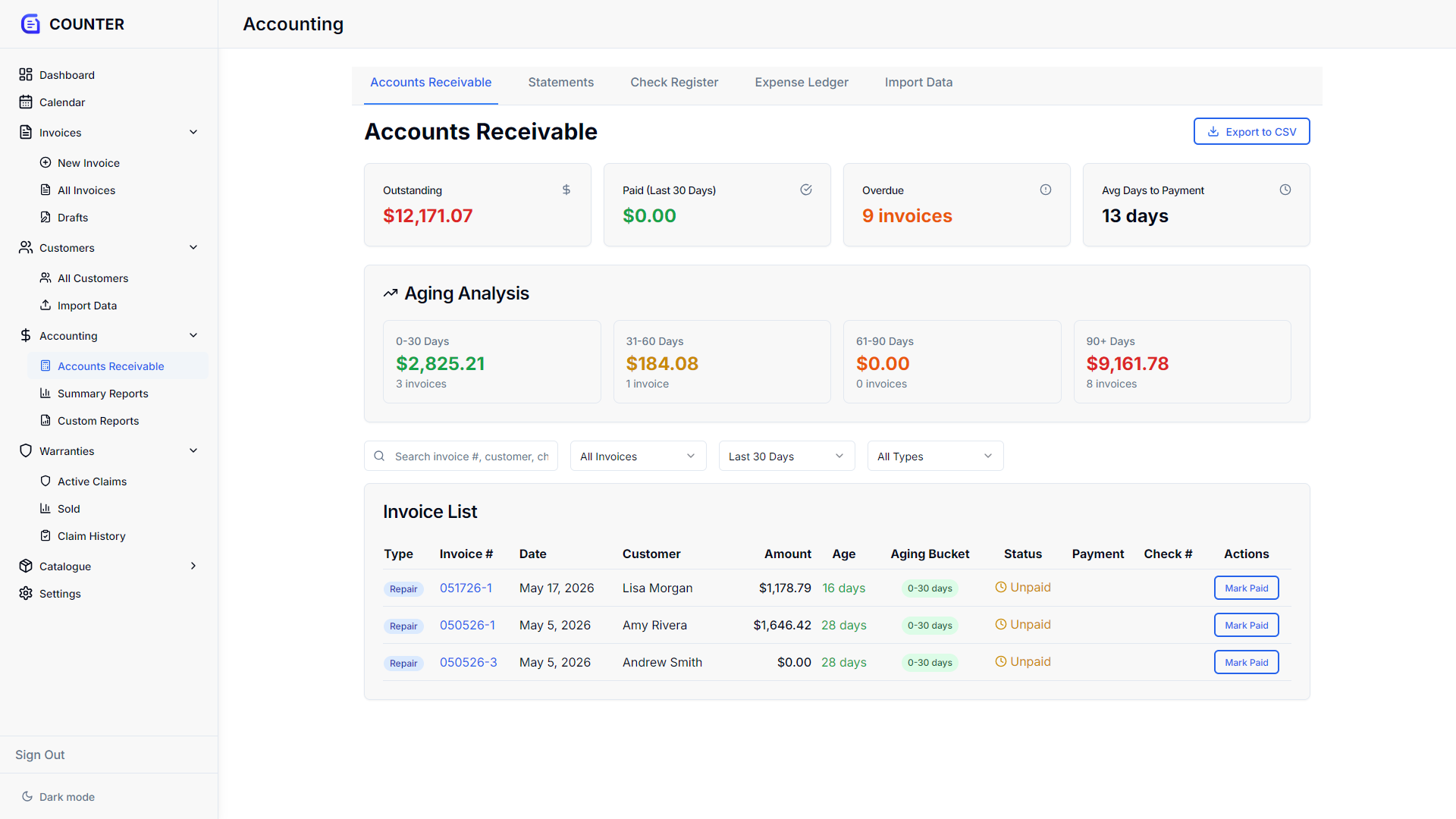
Task: Click the sidebar Import Data upload icon
Action: click(45, 305)
